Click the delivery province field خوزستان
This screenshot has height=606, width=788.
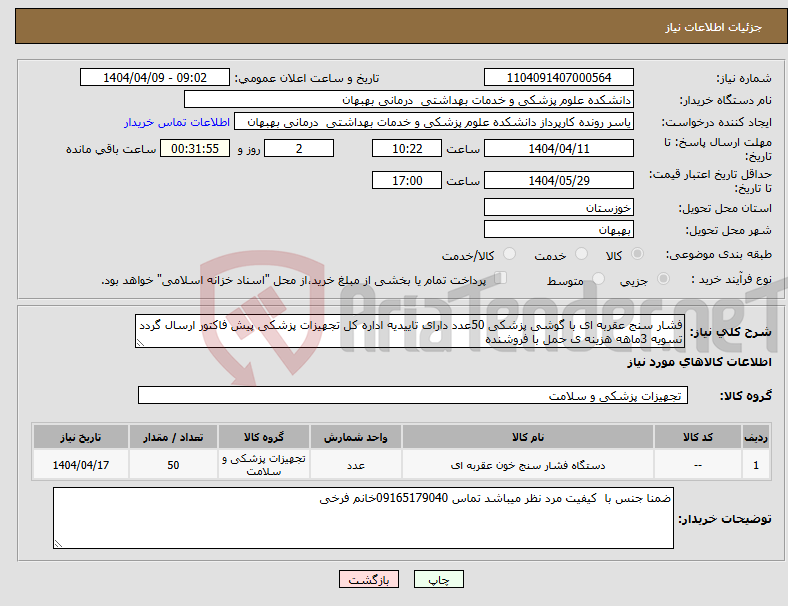558,207
